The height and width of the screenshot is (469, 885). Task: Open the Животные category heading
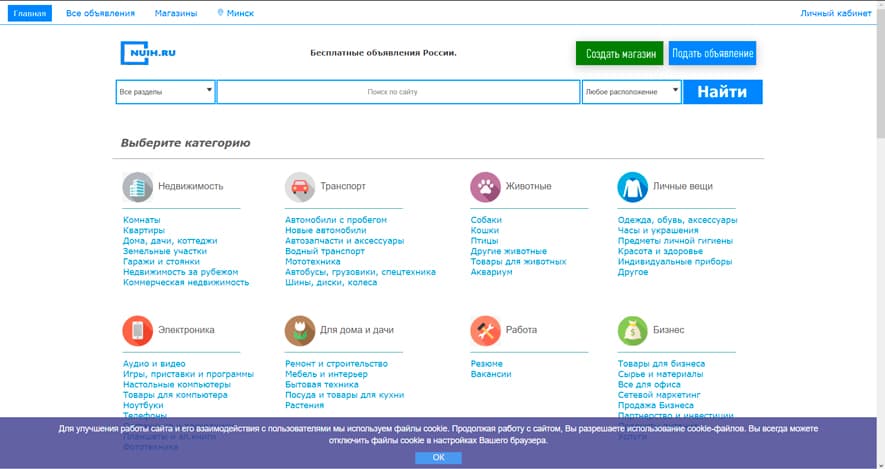(529, 186)
